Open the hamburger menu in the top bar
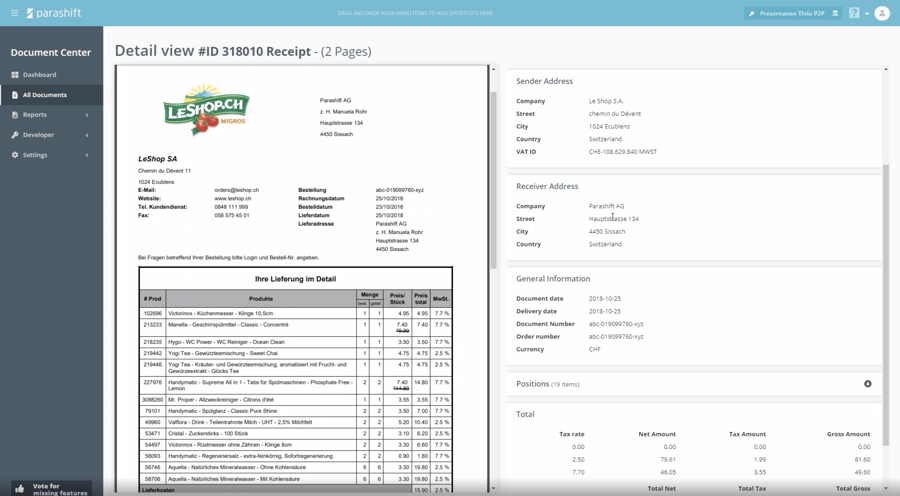This screenshot has height=496, width=900. coord(14,13)
